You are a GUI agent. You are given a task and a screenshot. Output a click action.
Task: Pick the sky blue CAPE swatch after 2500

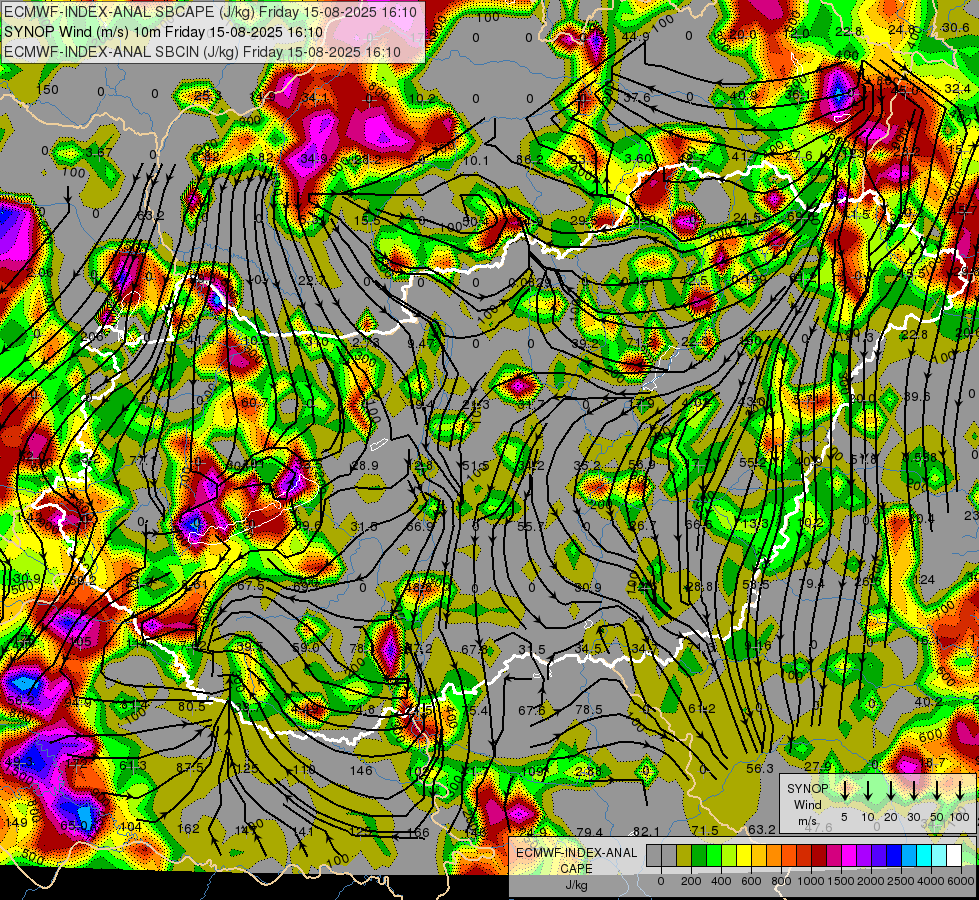click(908, 856)
